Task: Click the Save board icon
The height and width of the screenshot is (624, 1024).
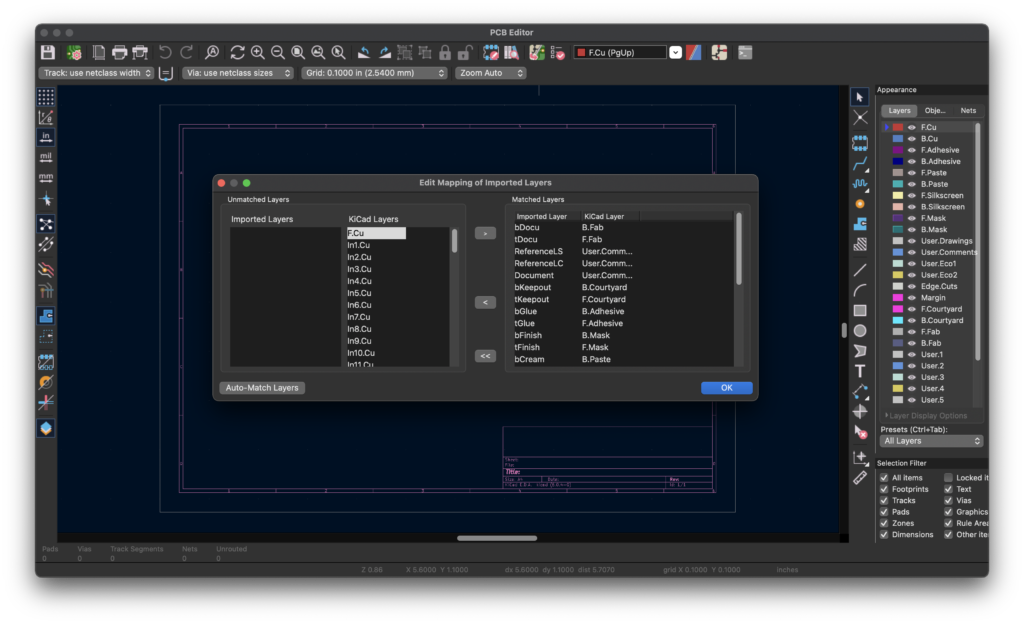Action: click(48, 52)
